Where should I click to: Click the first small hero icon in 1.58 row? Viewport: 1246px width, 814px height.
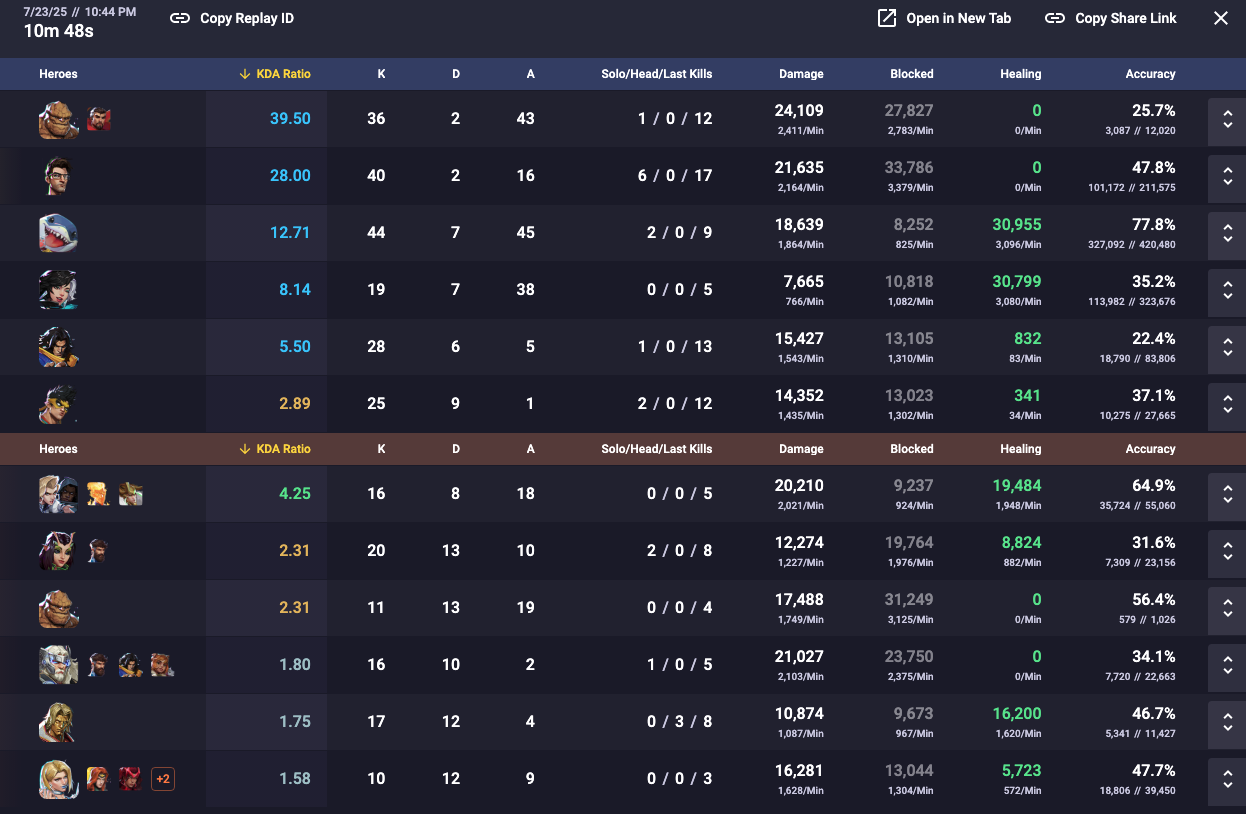tap(99, 779)
